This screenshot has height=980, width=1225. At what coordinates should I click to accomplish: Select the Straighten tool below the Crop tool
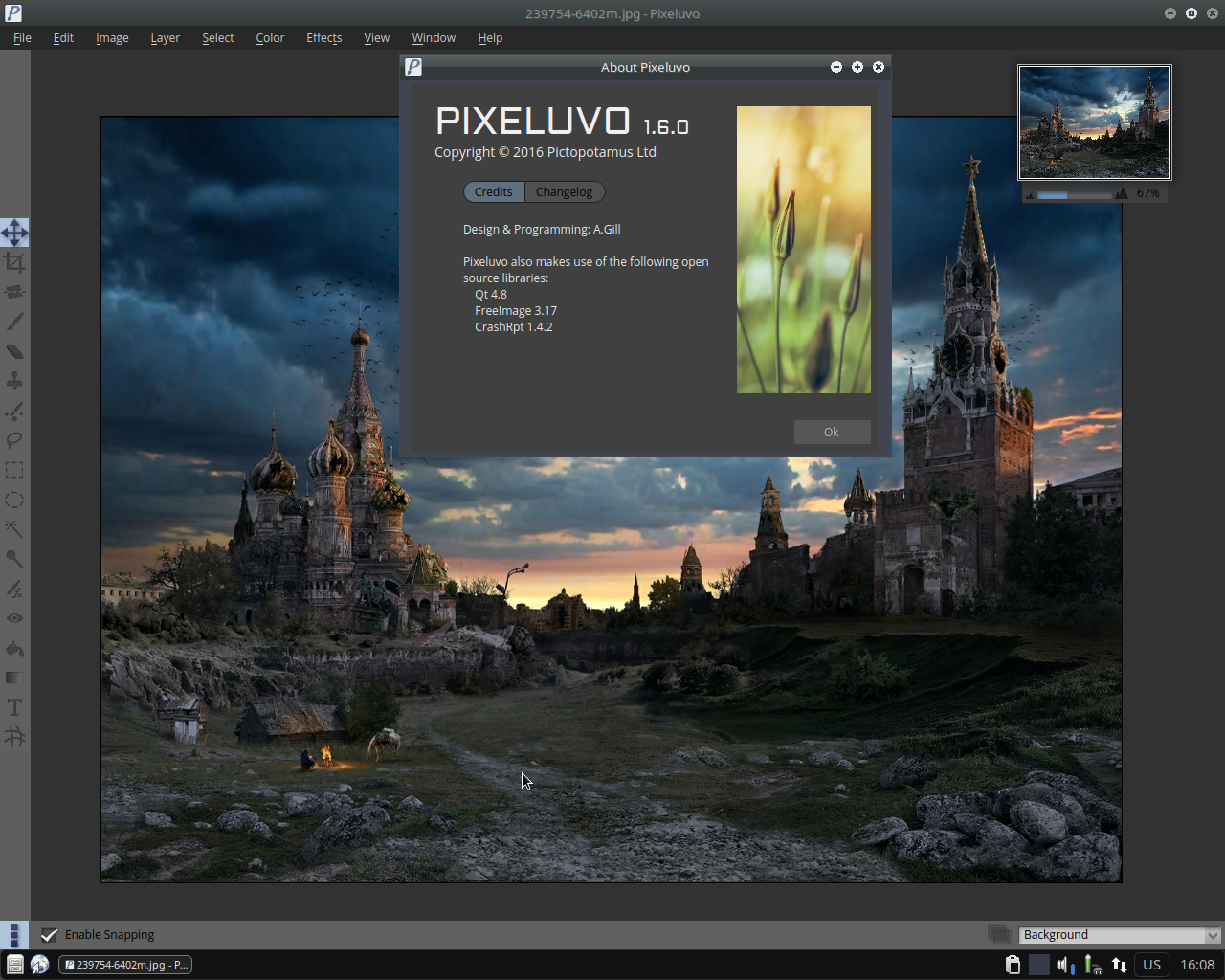14,292
